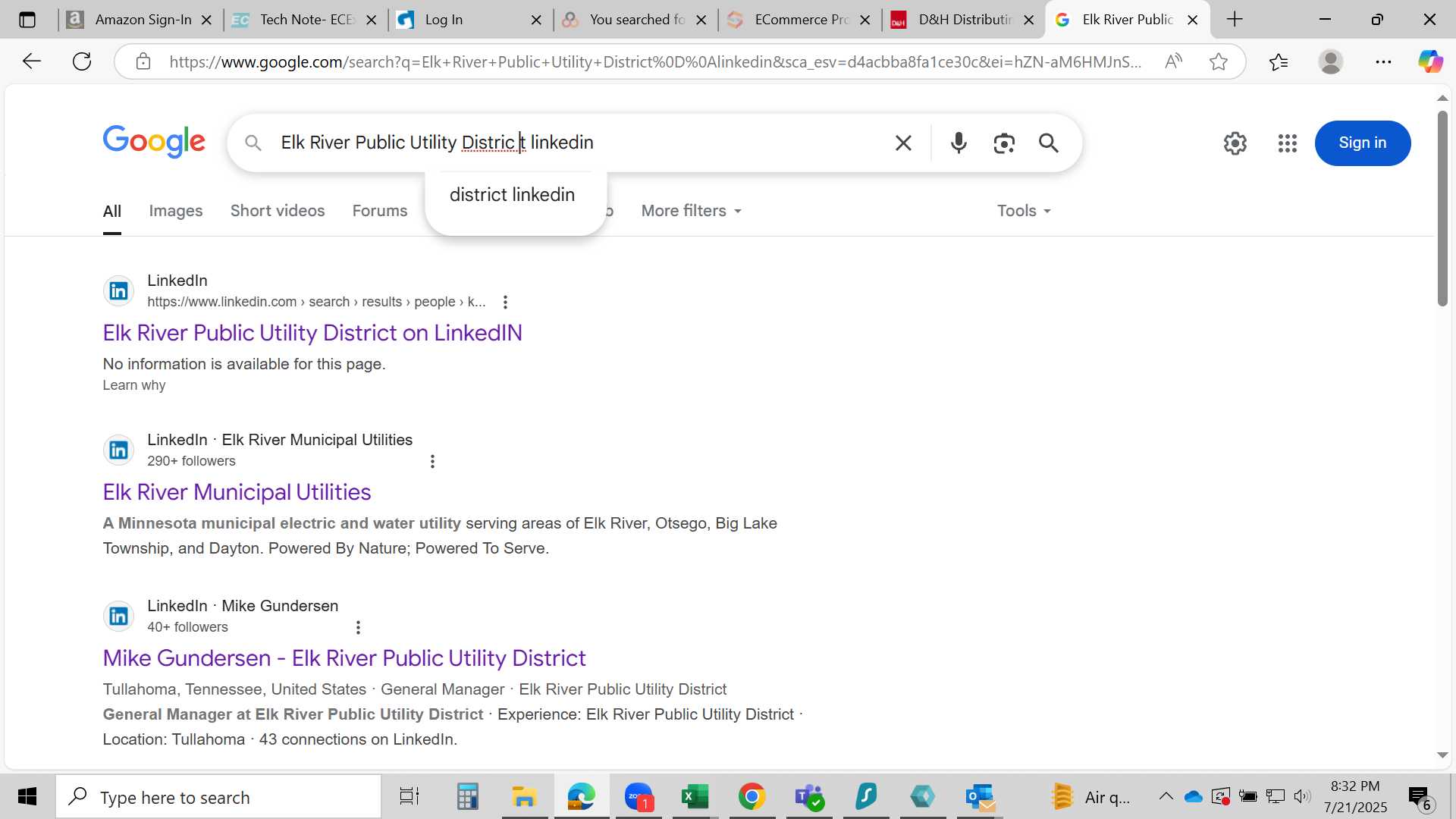Screen dimensions: 1456x819
Task: Open Google quick settings gear
Action: click(x=1235, y=143)
